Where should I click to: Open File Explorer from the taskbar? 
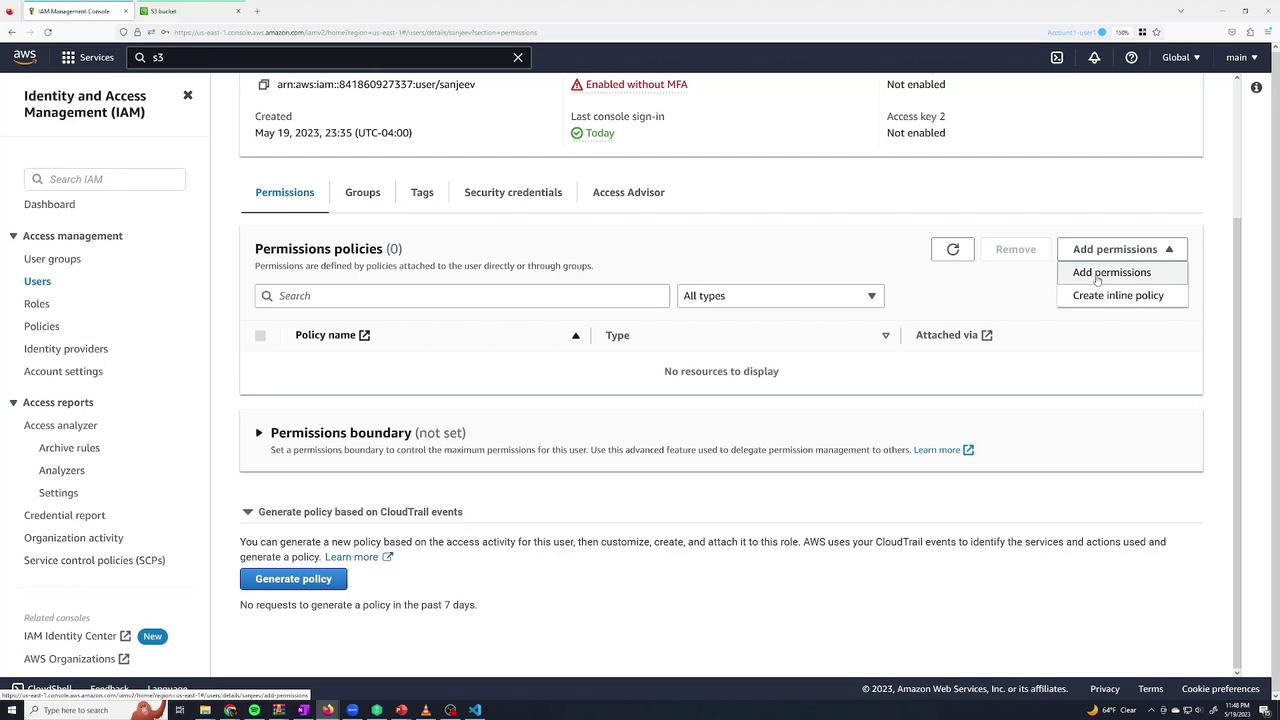pyautogui.click(x=205, y=710)
